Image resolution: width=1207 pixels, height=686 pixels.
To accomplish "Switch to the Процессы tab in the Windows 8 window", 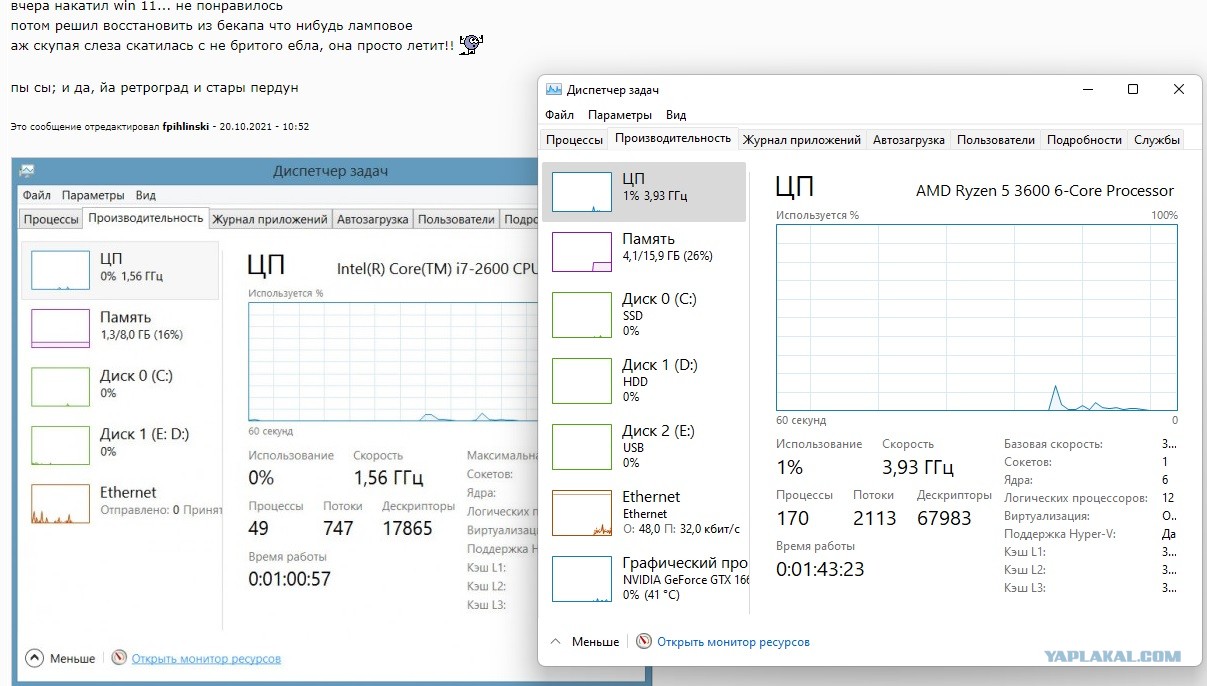I will pyautogui.click(x=51, y=219).
